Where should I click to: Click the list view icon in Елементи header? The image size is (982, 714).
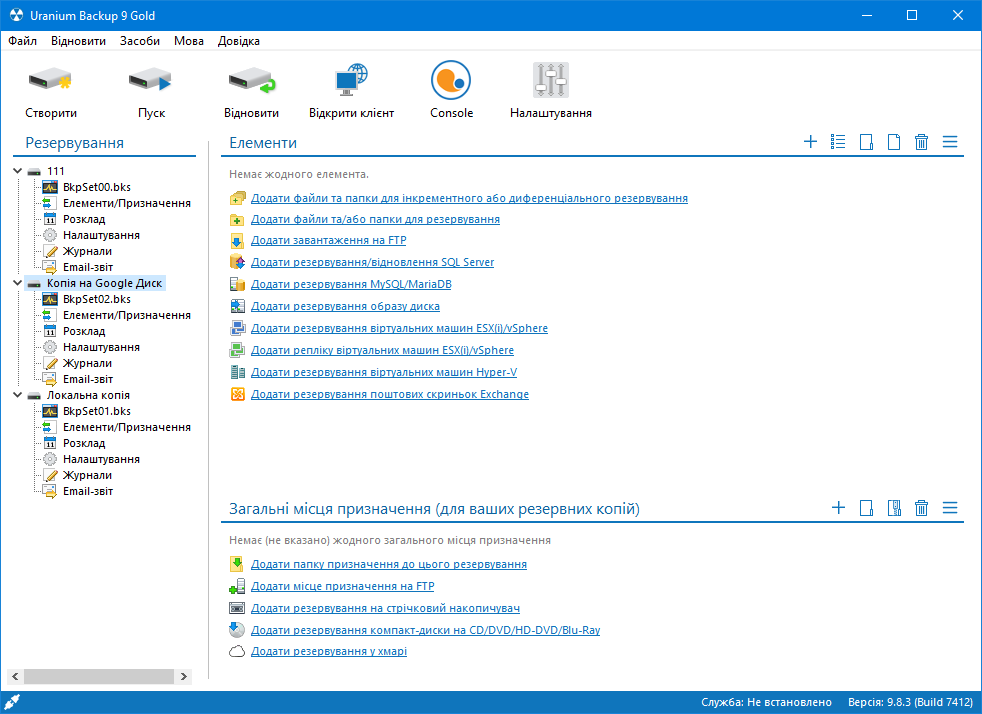[x=838, y=142]
